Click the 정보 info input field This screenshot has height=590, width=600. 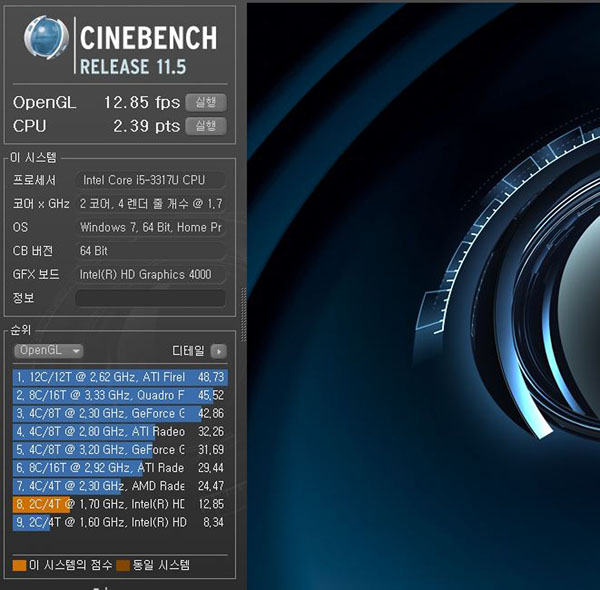coord(150,298)
